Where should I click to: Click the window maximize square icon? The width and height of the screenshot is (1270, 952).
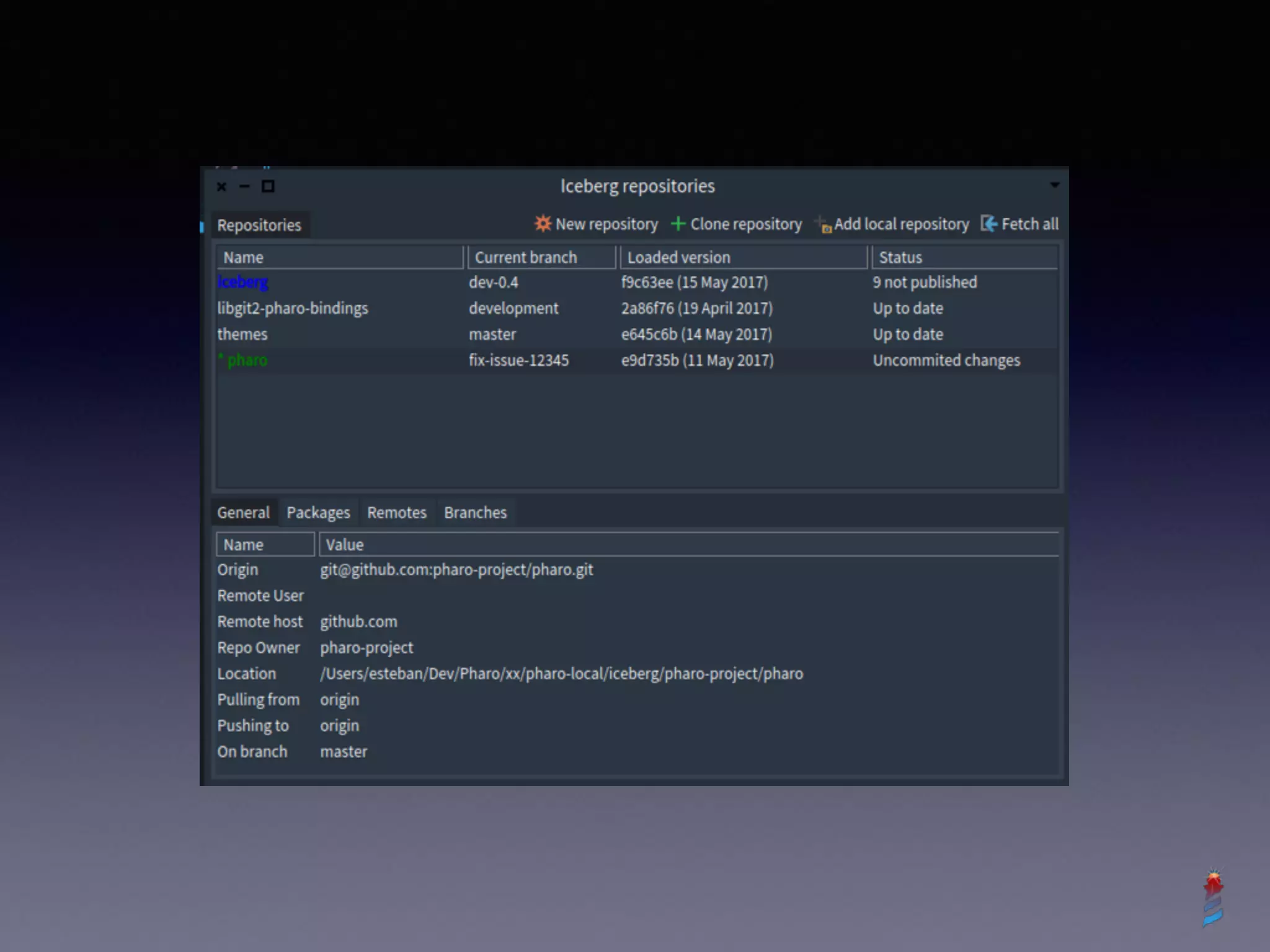pos(268,187)
